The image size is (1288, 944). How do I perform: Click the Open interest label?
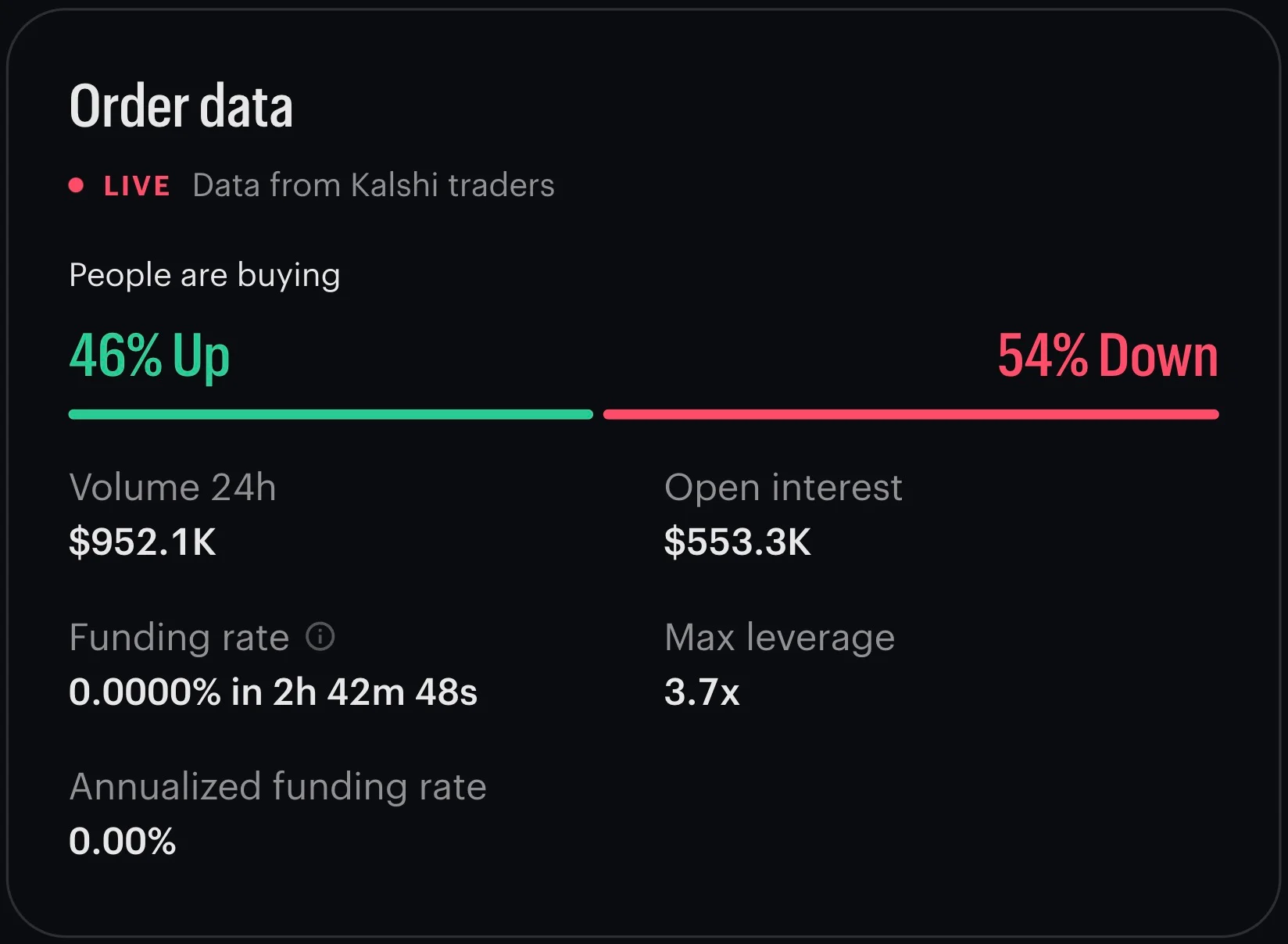tap(783, 488)
